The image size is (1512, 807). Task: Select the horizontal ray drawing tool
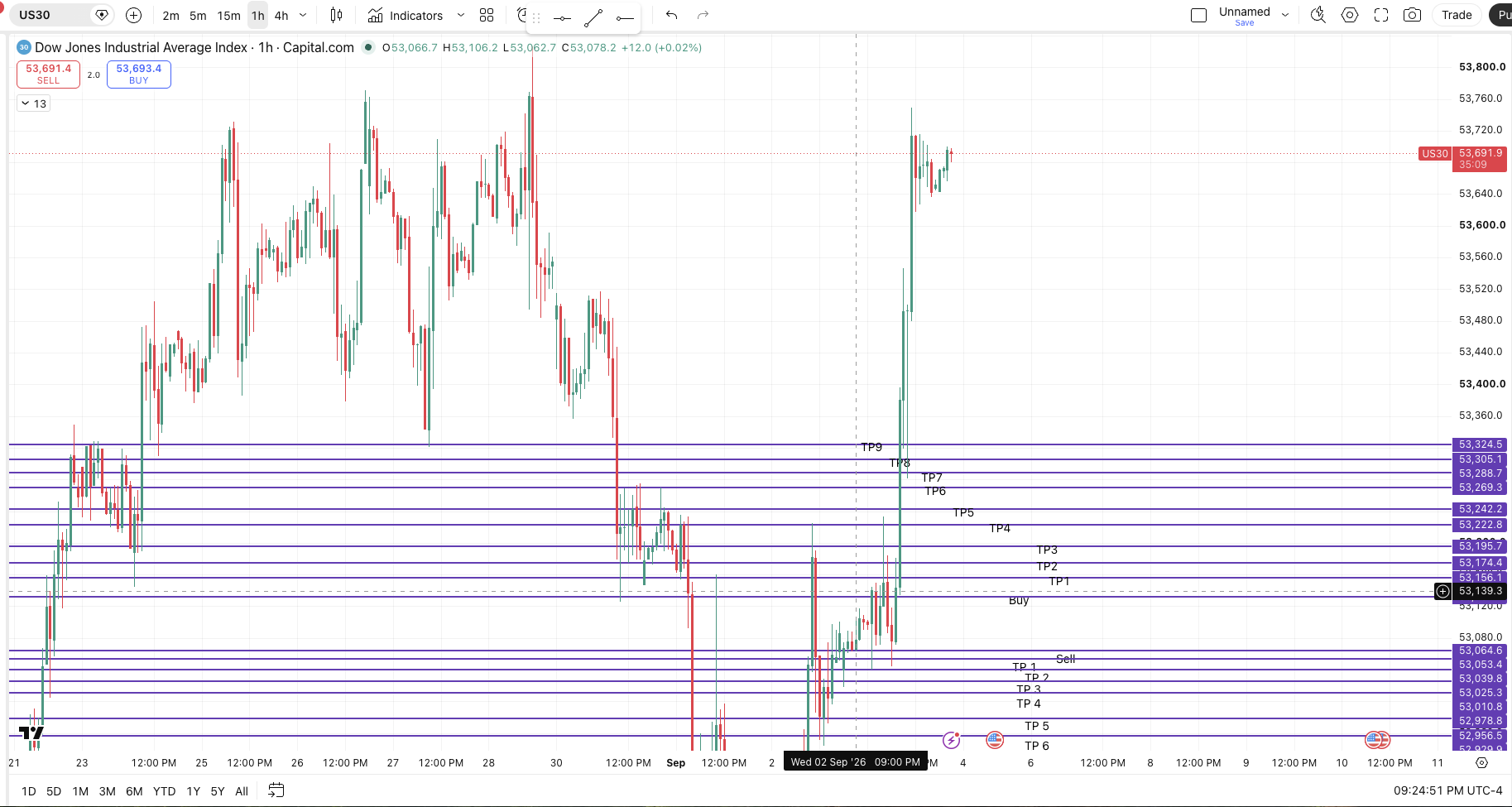625,17
